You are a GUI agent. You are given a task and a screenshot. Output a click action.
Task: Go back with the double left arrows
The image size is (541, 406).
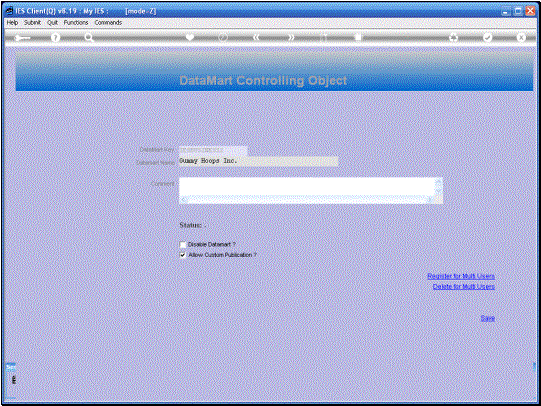point(256,37)
